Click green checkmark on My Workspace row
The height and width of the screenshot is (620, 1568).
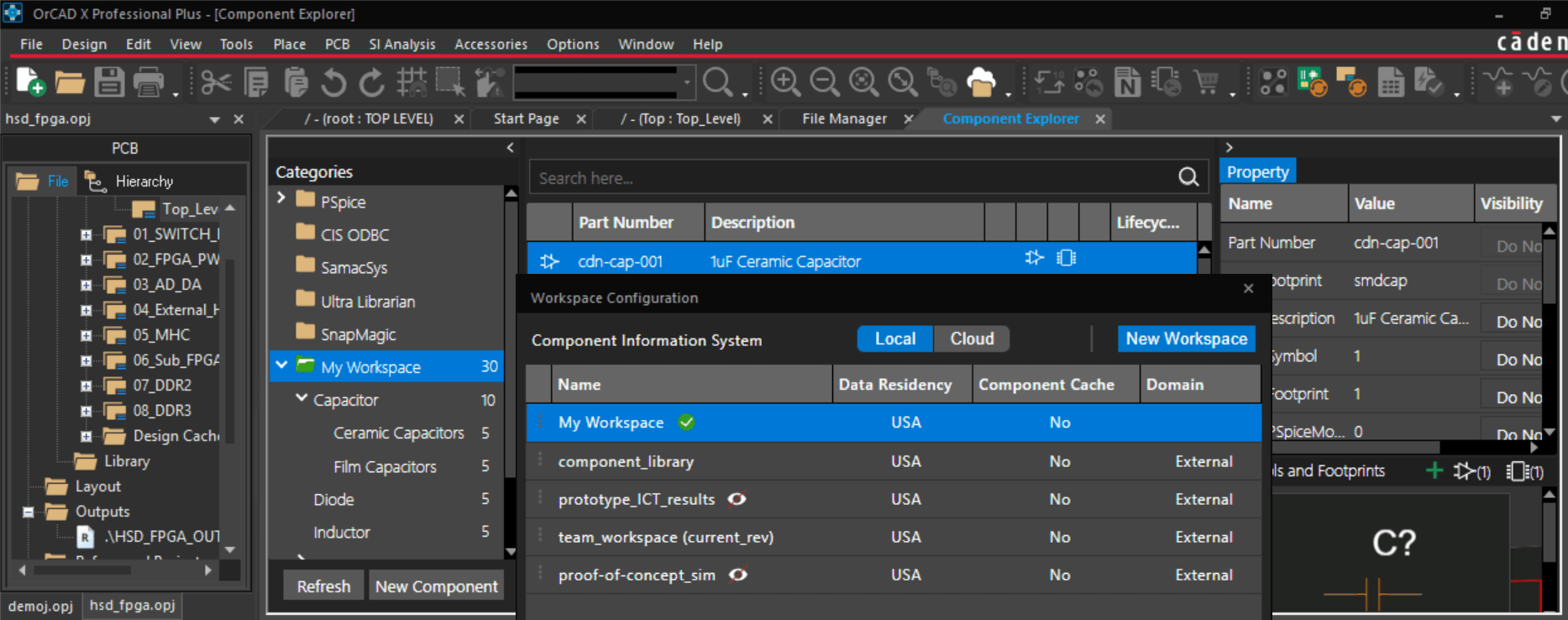point(686,422)
